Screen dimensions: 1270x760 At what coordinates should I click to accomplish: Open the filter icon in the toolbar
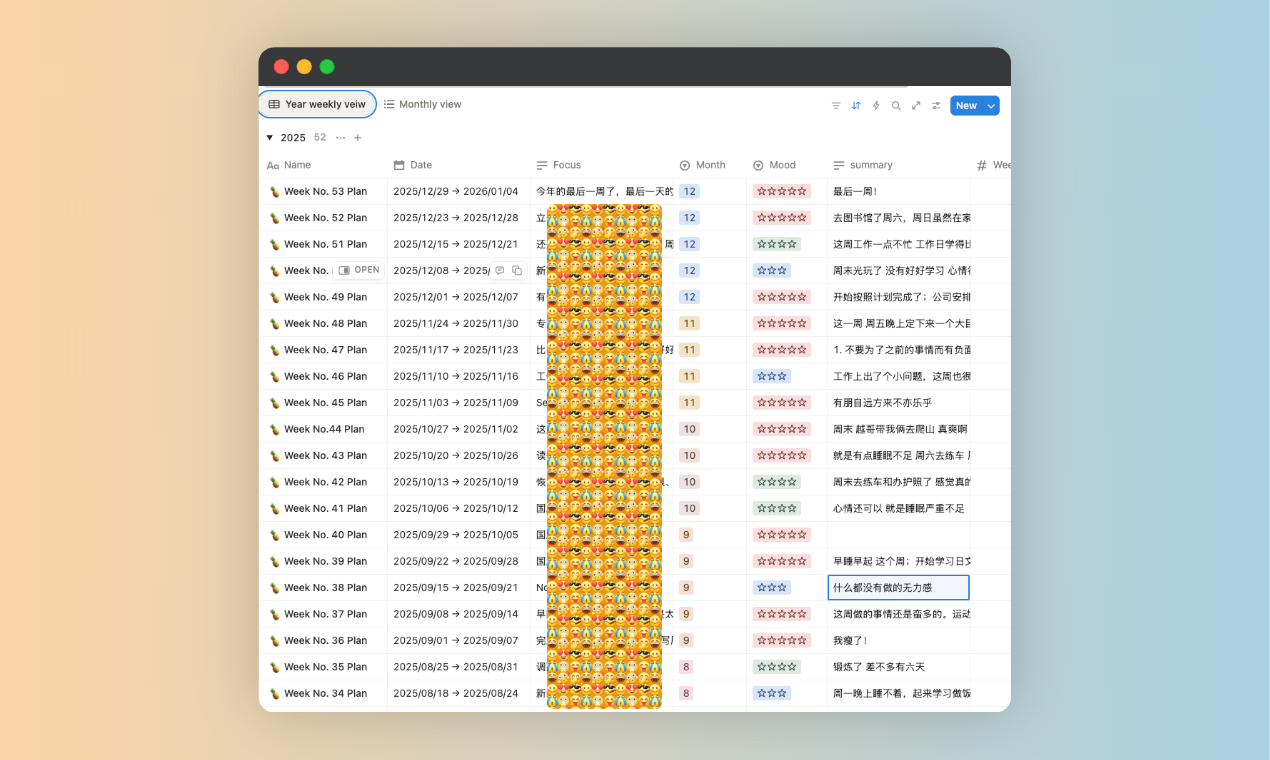836,106
